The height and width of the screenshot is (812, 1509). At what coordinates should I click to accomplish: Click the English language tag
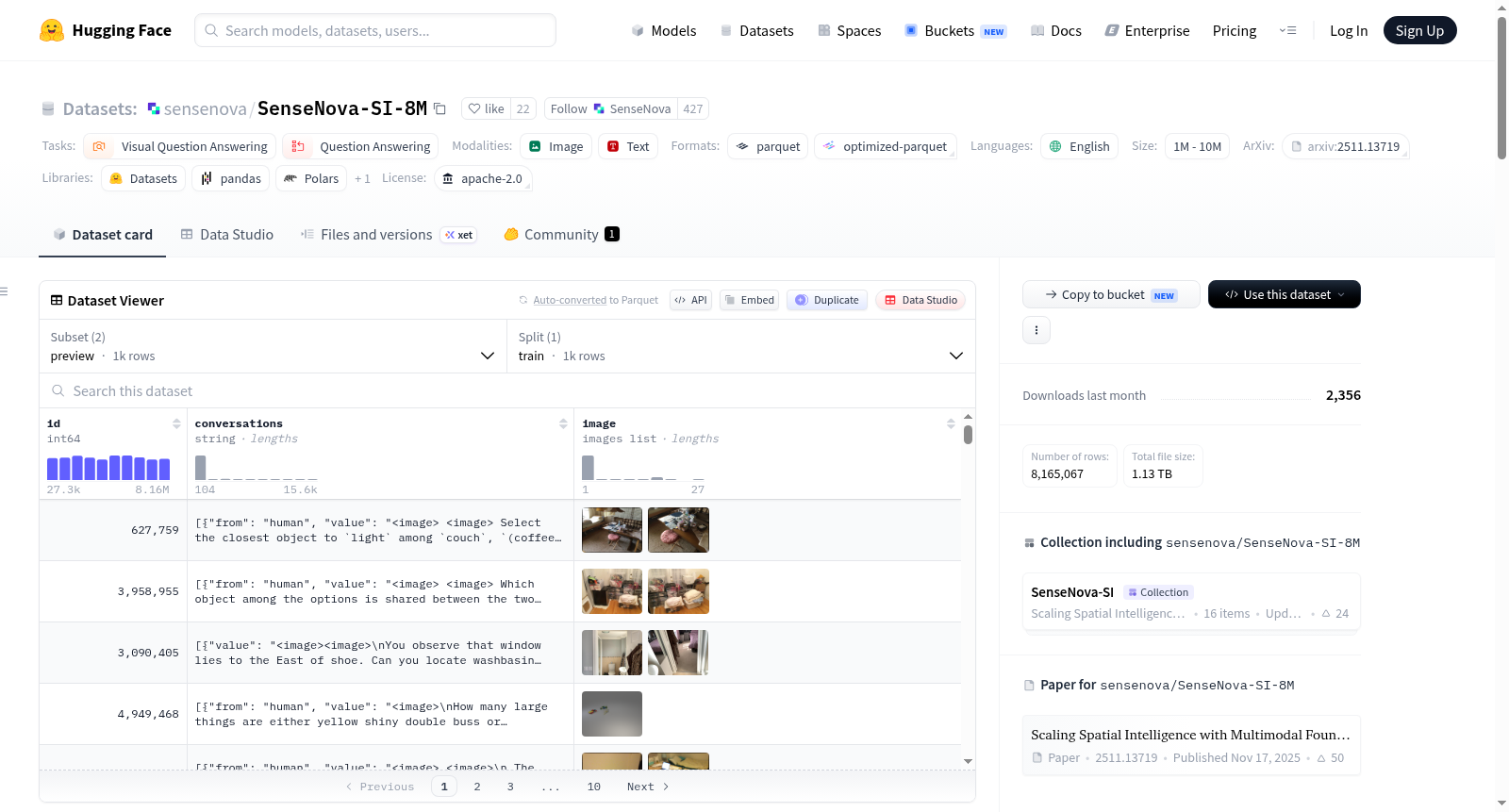pyautogui.click(x=1080, y=146)
